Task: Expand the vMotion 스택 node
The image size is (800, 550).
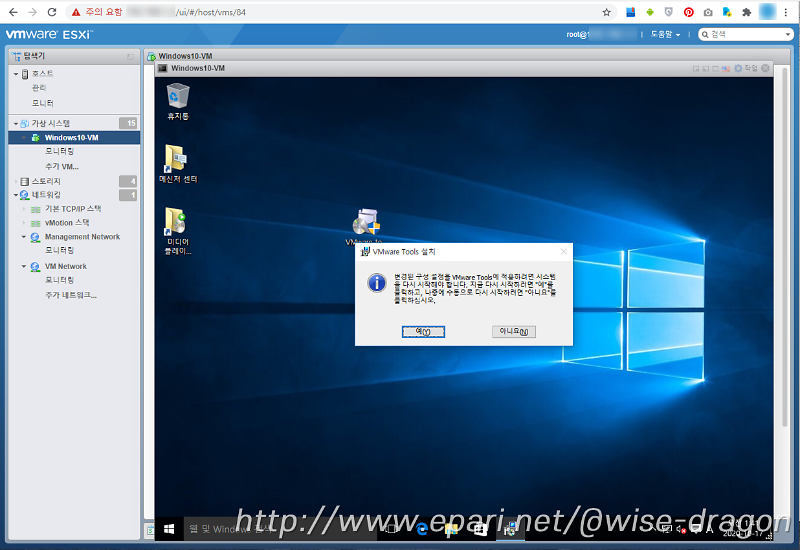Action: point(24,223)
